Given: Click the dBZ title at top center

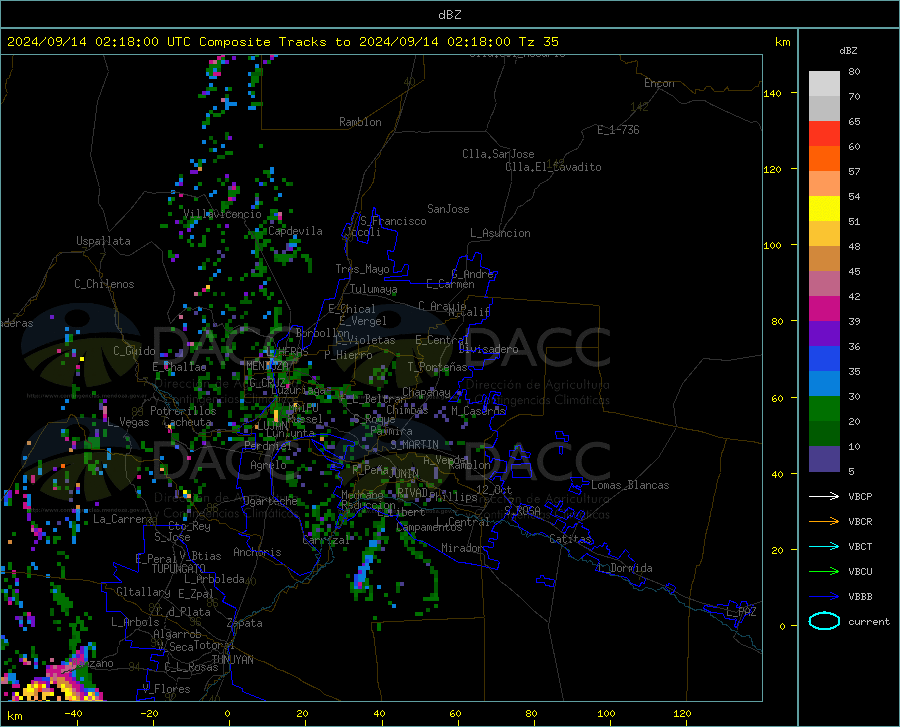Looking at the screenshot, I should pyautogui.click(x=449, y=15).
